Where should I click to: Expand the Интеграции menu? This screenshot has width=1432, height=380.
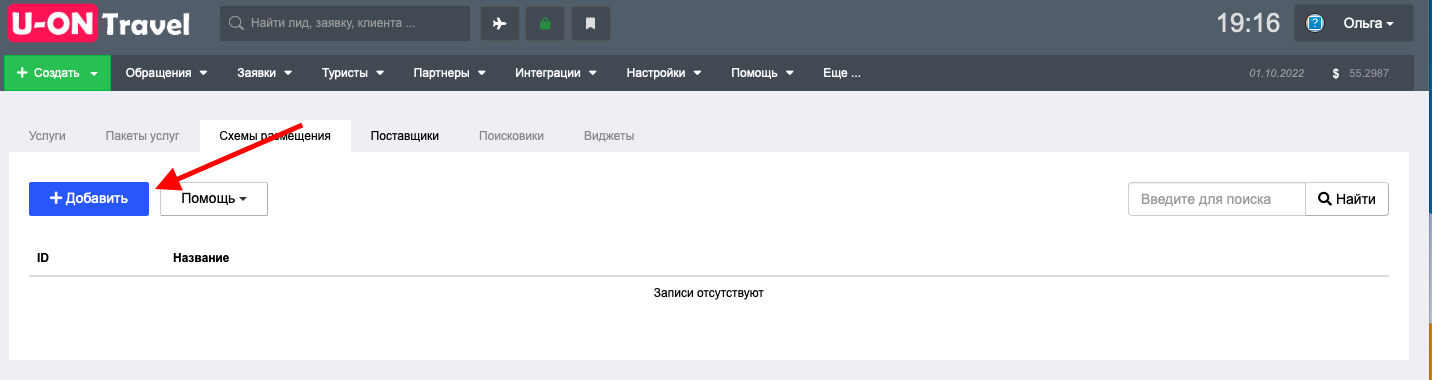(x=556, y=73)
